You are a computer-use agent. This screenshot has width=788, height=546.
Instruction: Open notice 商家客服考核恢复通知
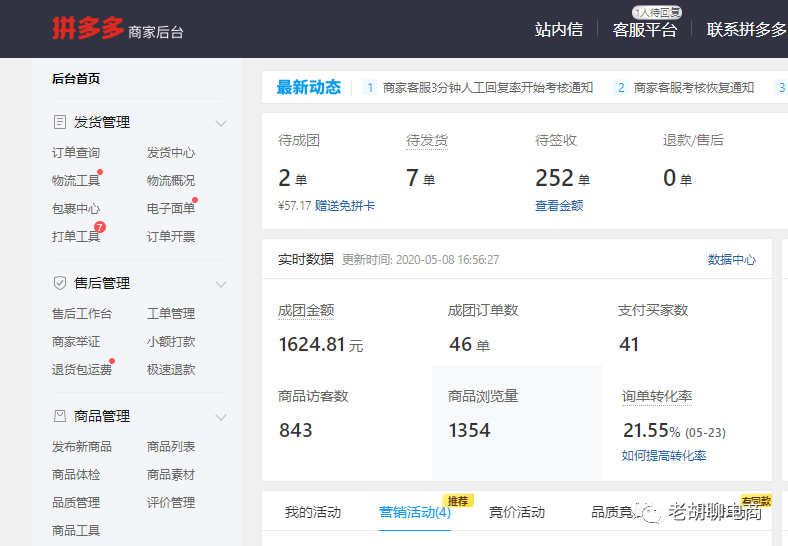(694, 88)
